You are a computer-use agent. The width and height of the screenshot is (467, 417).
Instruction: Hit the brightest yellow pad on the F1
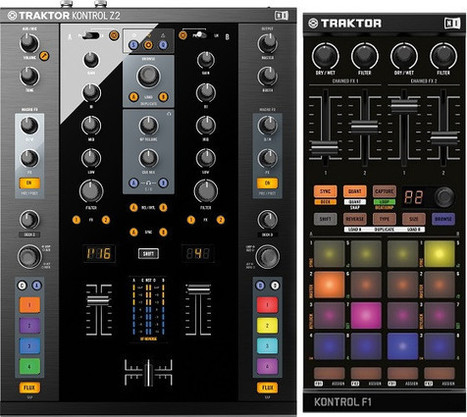coord(439,254)
